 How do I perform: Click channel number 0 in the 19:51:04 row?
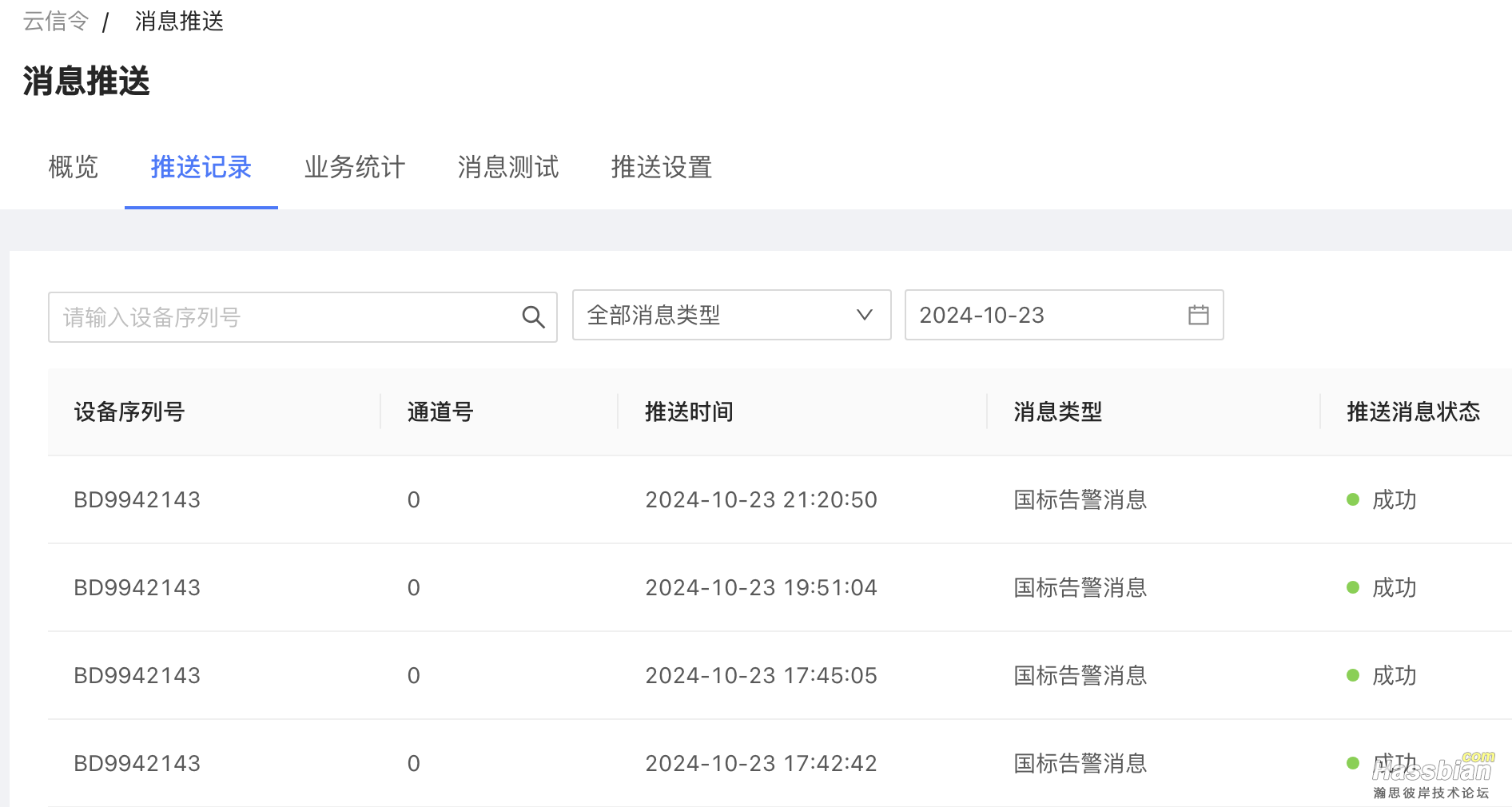(x=413, y=587)
